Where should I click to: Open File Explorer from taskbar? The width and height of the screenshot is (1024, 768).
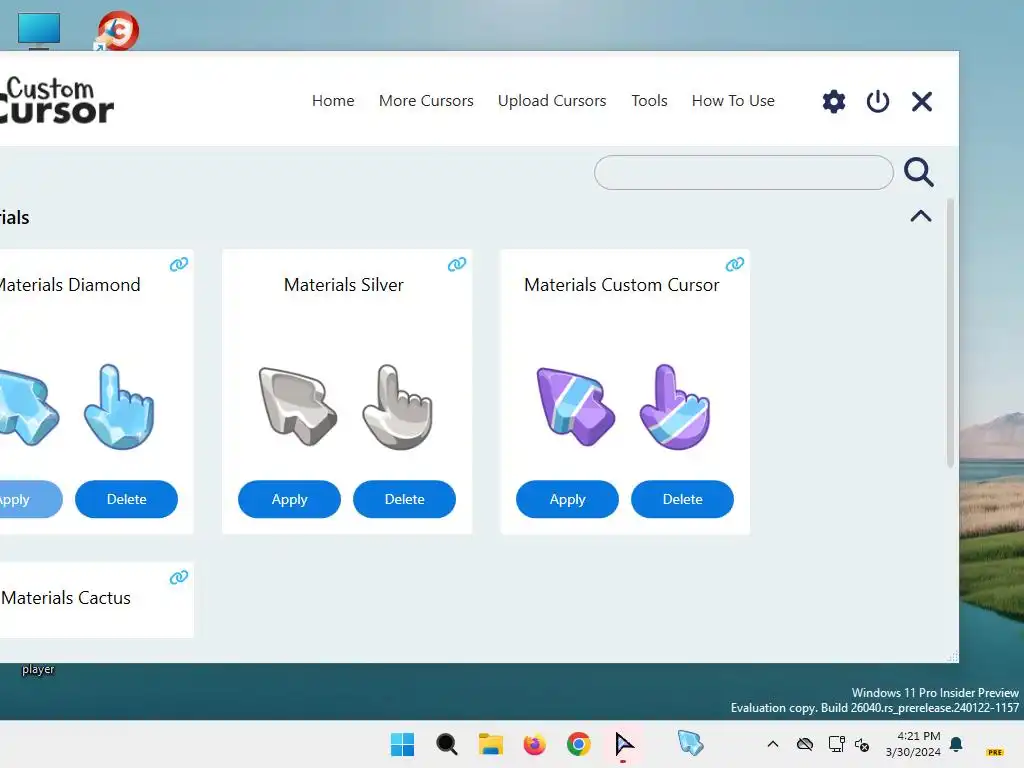490,744
